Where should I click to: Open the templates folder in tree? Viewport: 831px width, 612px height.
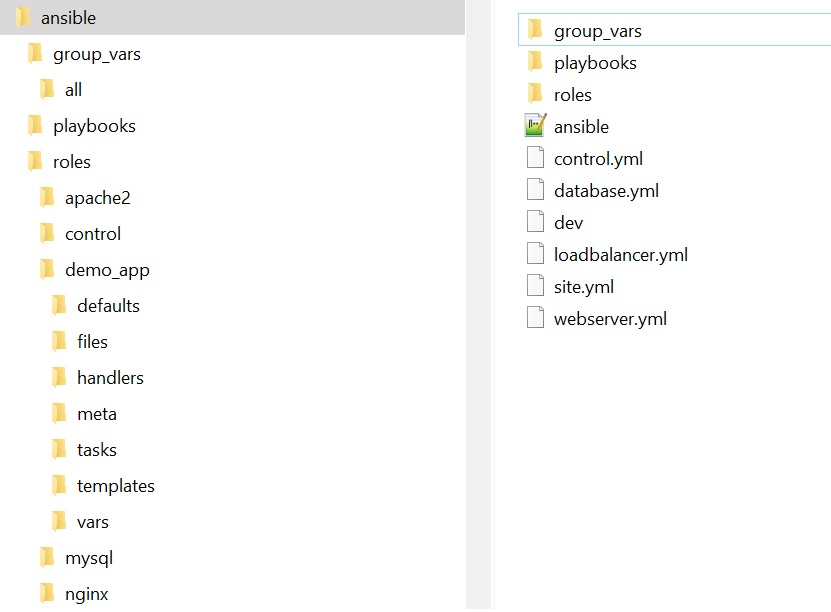point(115,486)
